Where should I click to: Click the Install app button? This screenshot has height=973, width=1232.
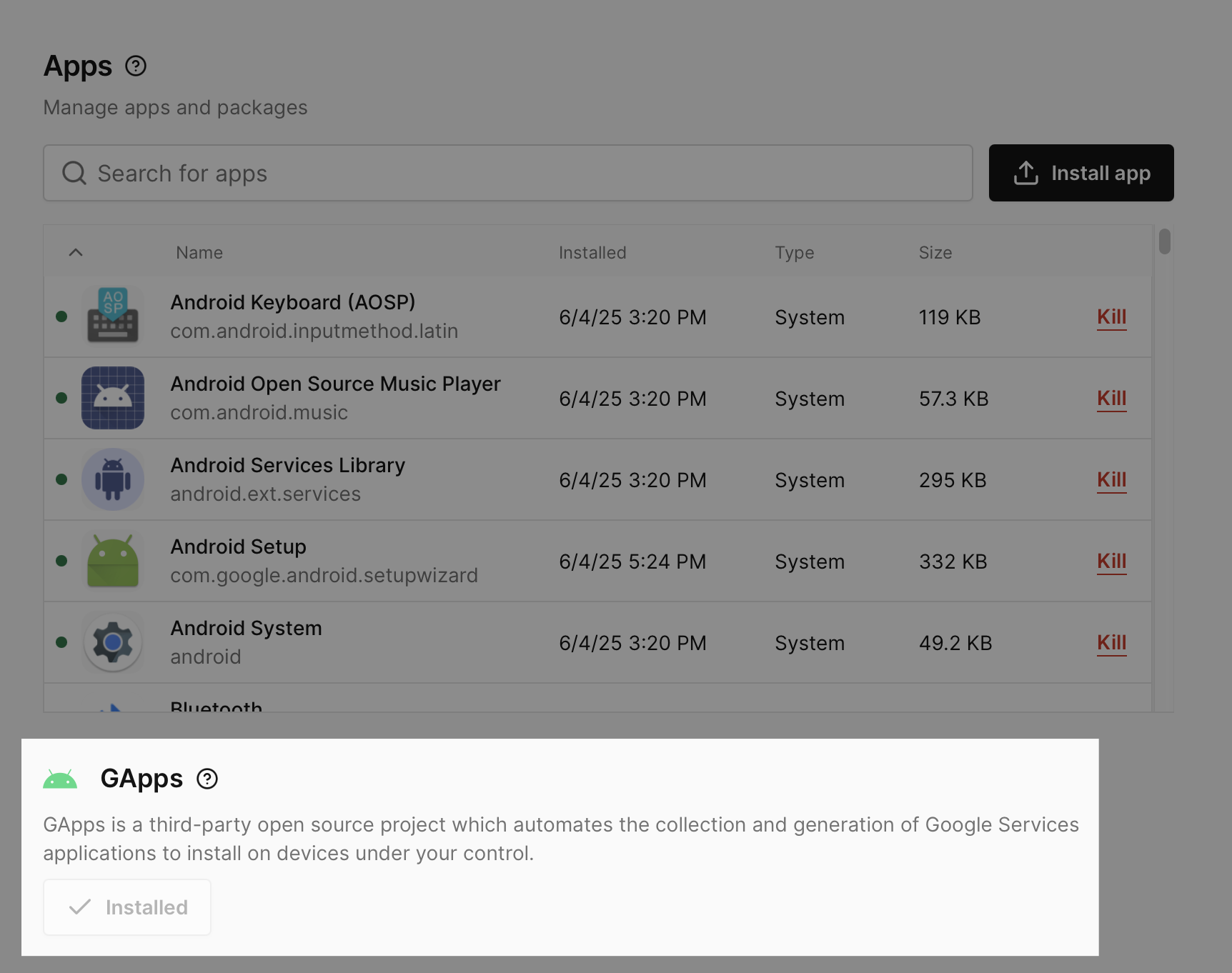pos(1081,173)
